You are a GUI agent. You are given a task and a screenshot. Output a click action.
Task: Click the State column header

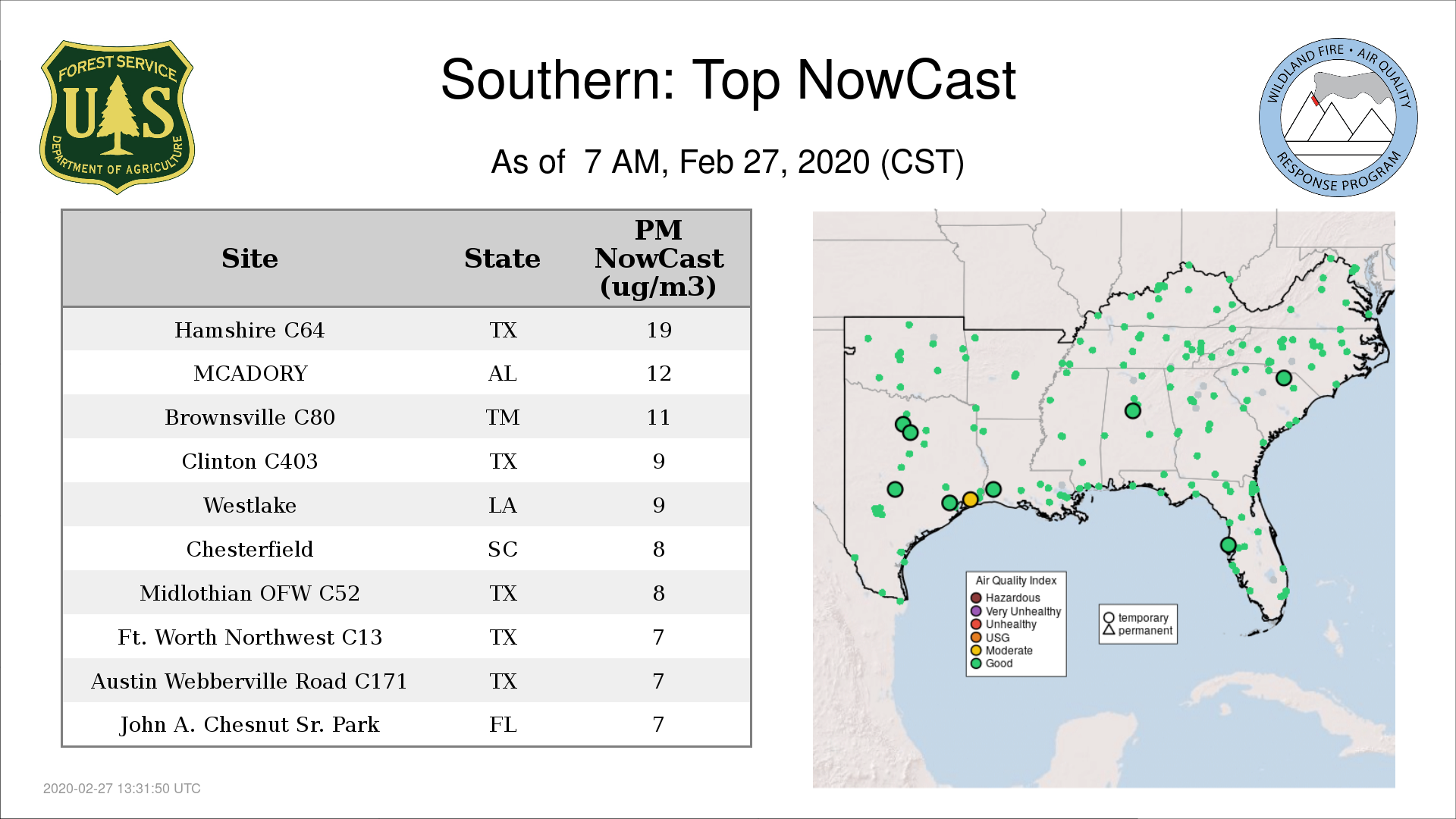tap(502, 259)
